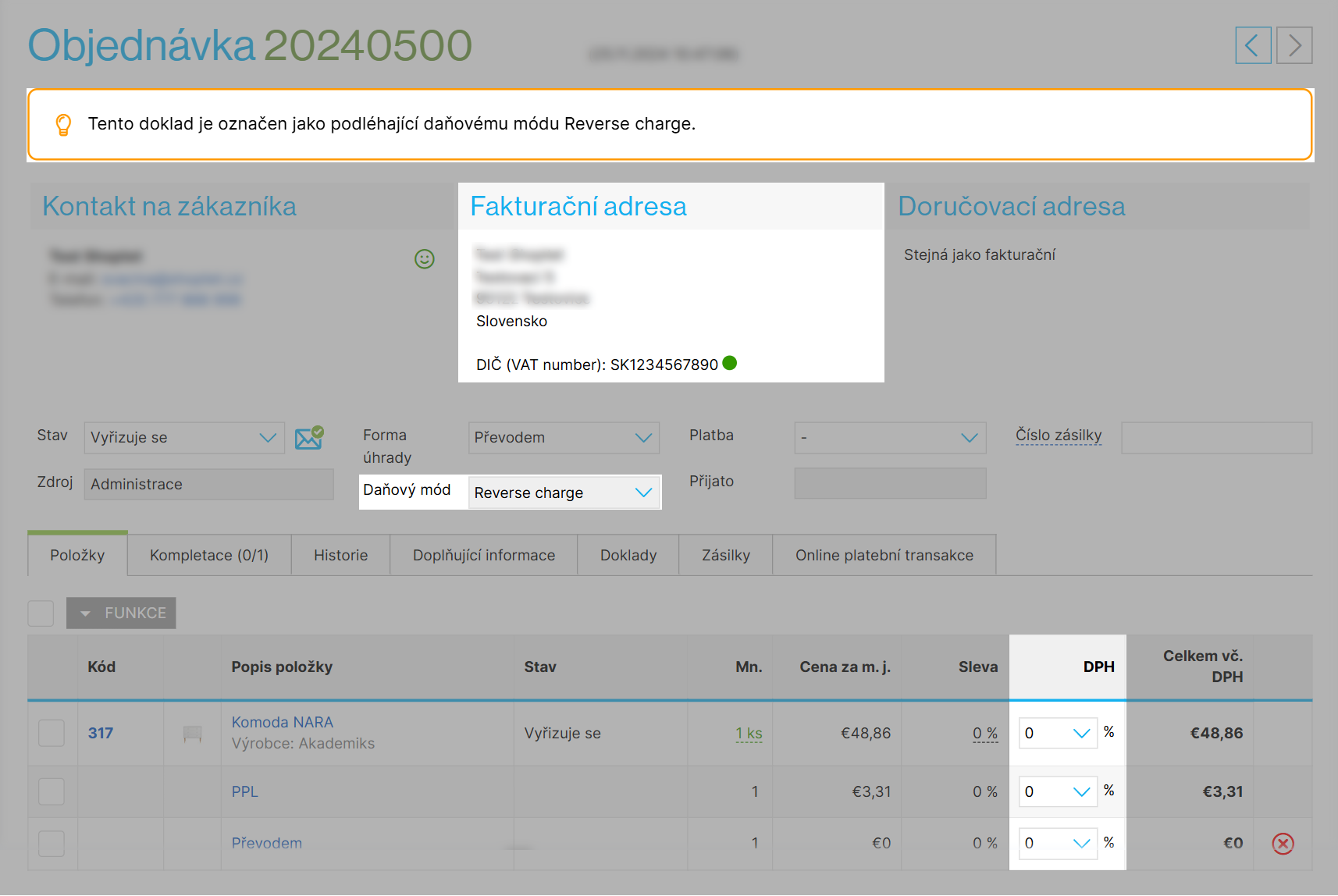This screenshot has width=1338, height=896.
Task: Open Komoda NARA product thumbnail
Action: click(192, 733)
